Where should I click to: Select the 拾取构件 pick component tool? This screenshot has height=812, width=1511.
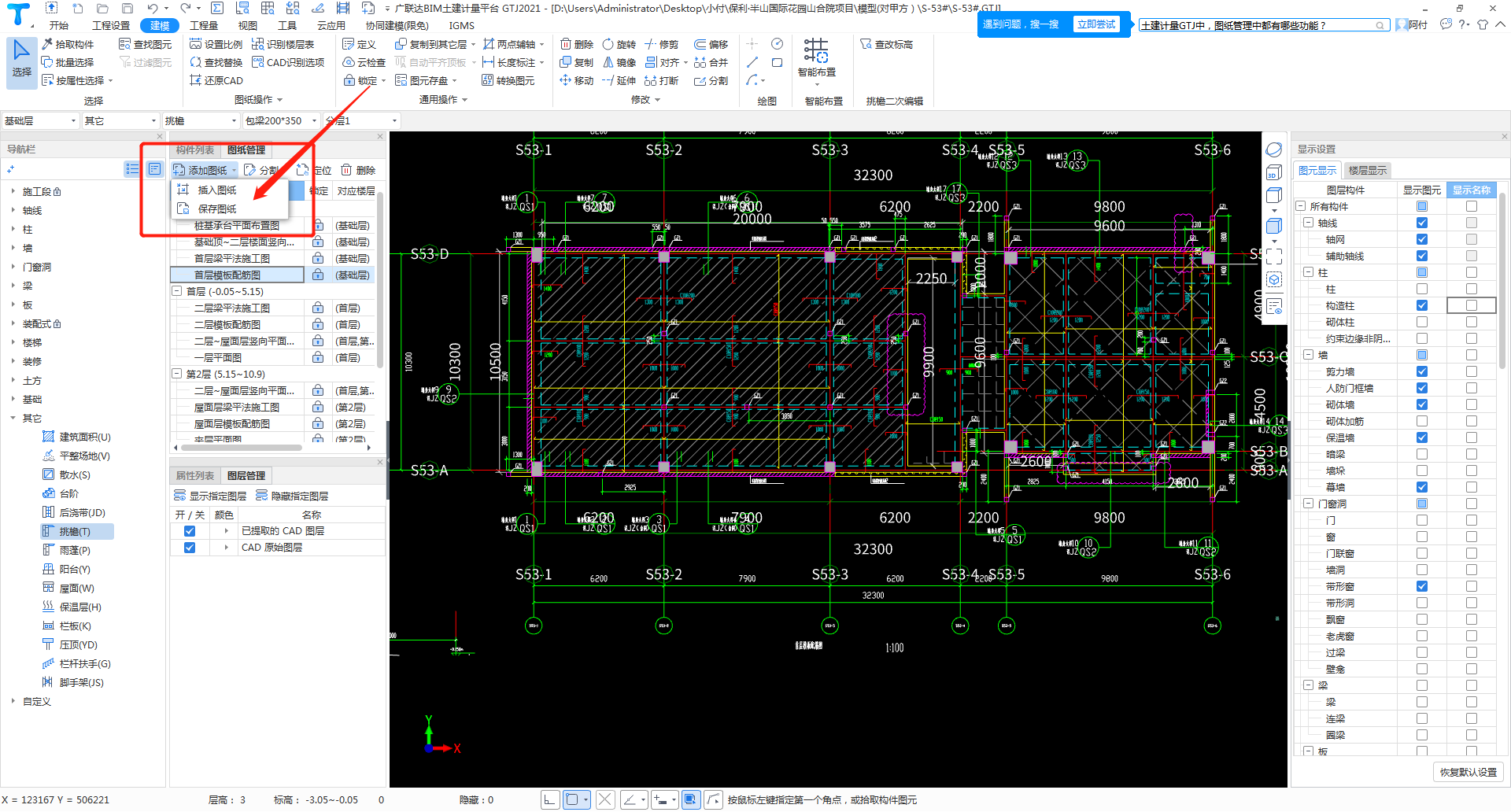point(68,44)
